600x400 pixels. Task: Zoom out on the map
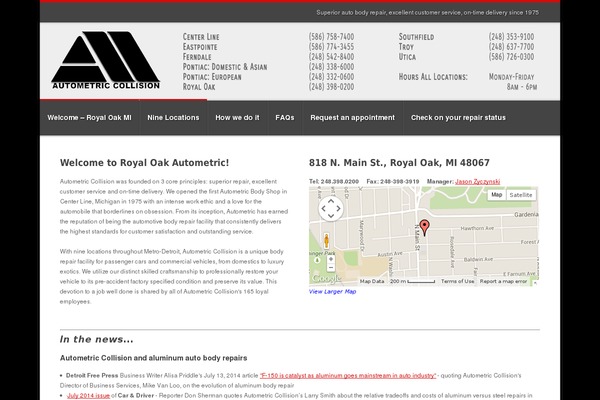pyautogui.click(x=331, y=268)
